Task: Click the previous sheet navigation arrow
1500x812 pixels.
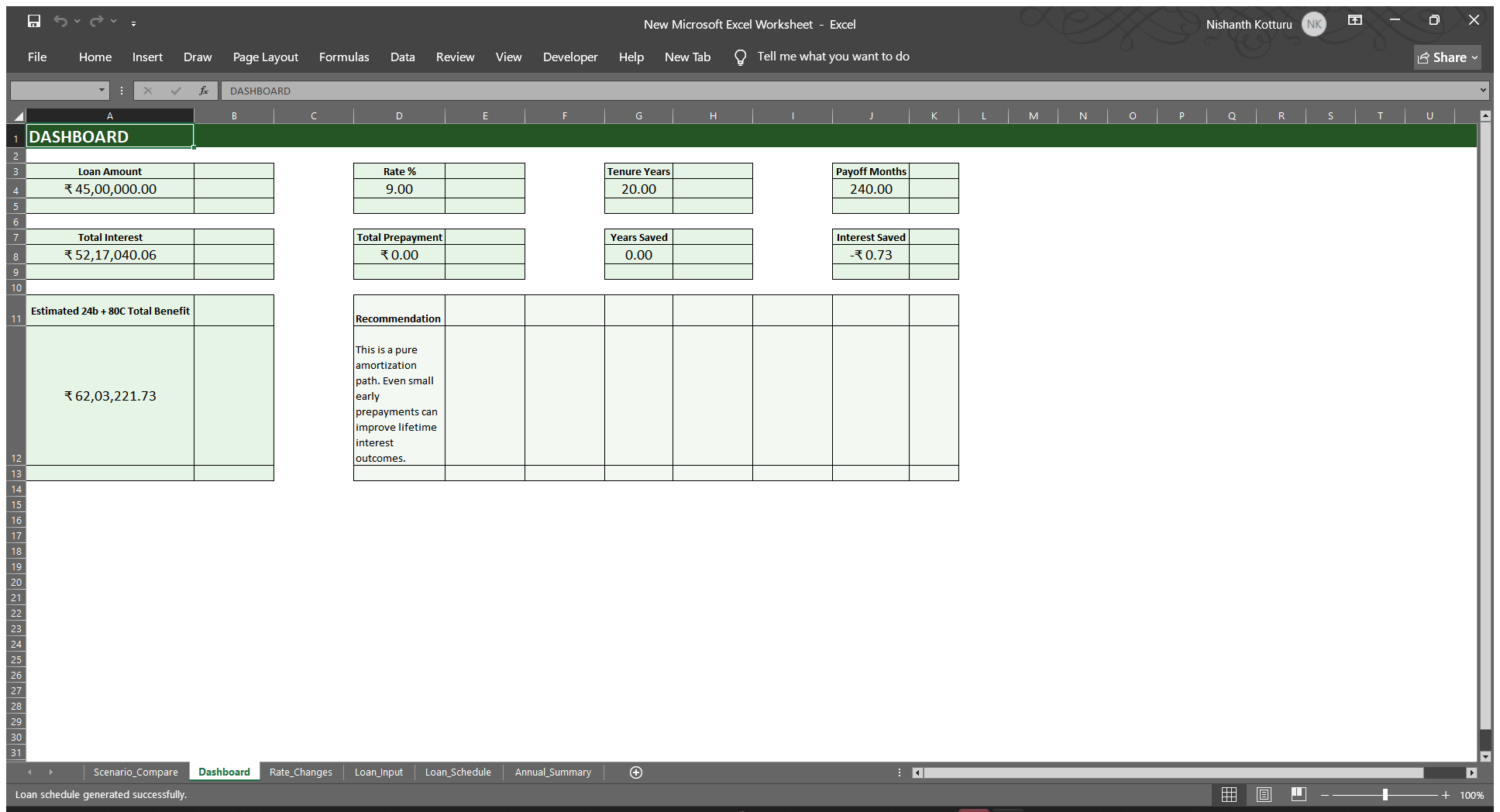Action: coord(30,772)
